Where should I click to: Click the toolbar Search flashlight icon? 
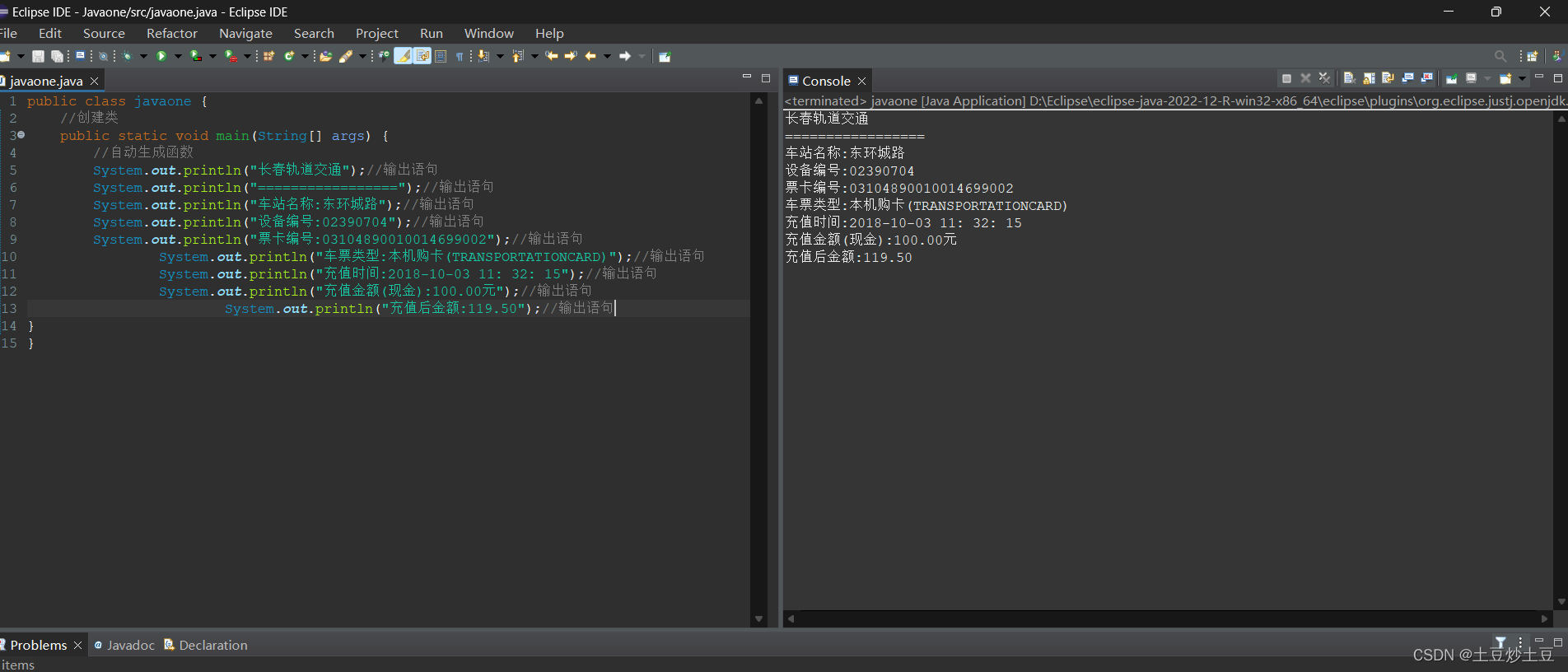point(346,56)
